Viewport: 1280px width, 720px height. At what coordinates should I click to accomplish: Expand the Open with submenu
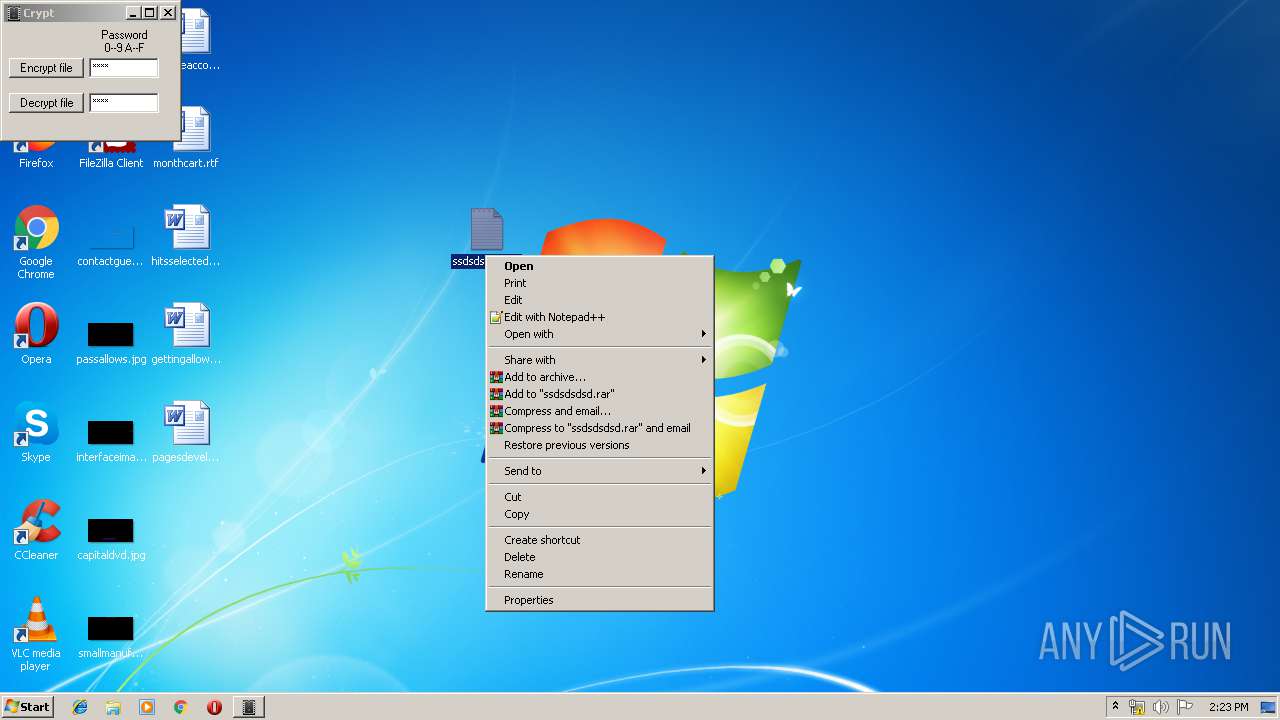[600, 334]
